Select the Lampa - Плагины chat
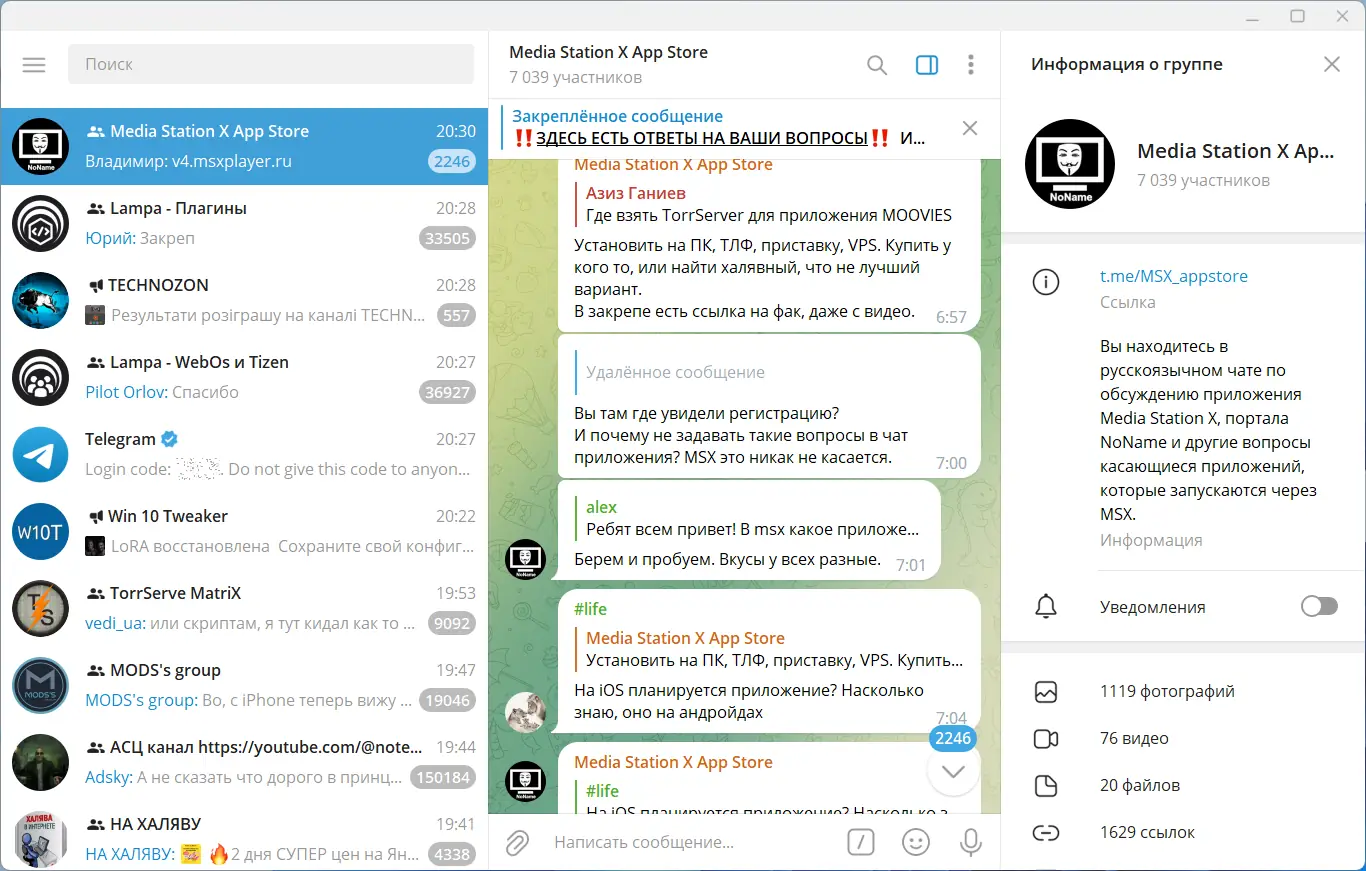1366x871 pixels. pyautogui.click(x=240, y=222)
